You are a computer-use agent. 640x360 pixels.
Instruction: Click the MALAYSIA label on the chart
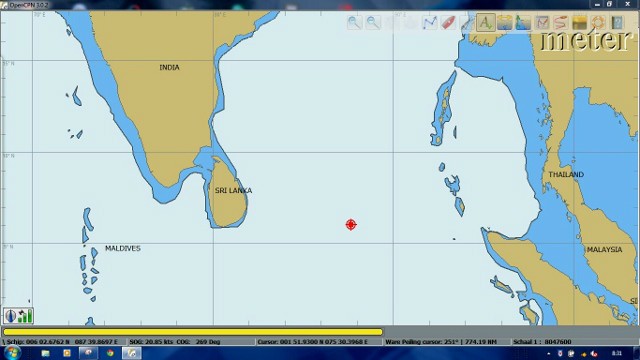point(604,249)
